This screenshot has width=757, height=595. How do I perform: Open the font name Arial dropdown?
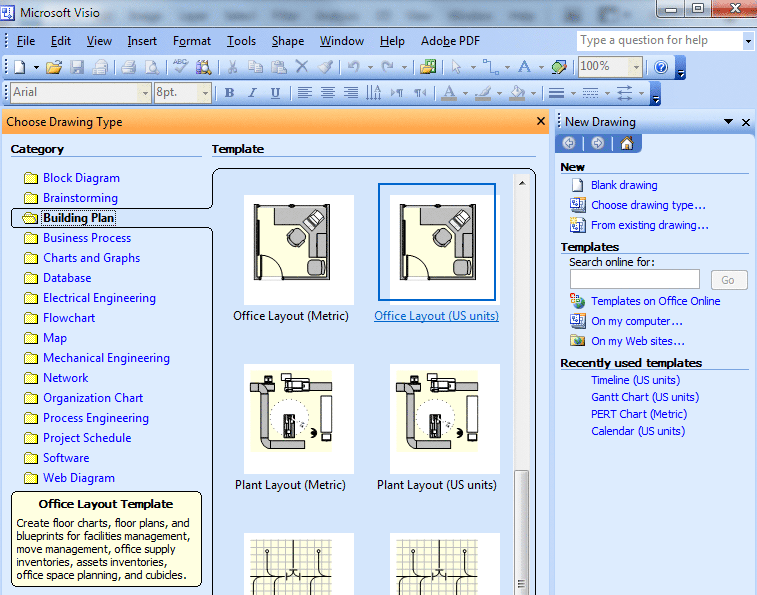pyautogui.click(x=145, y=93)
